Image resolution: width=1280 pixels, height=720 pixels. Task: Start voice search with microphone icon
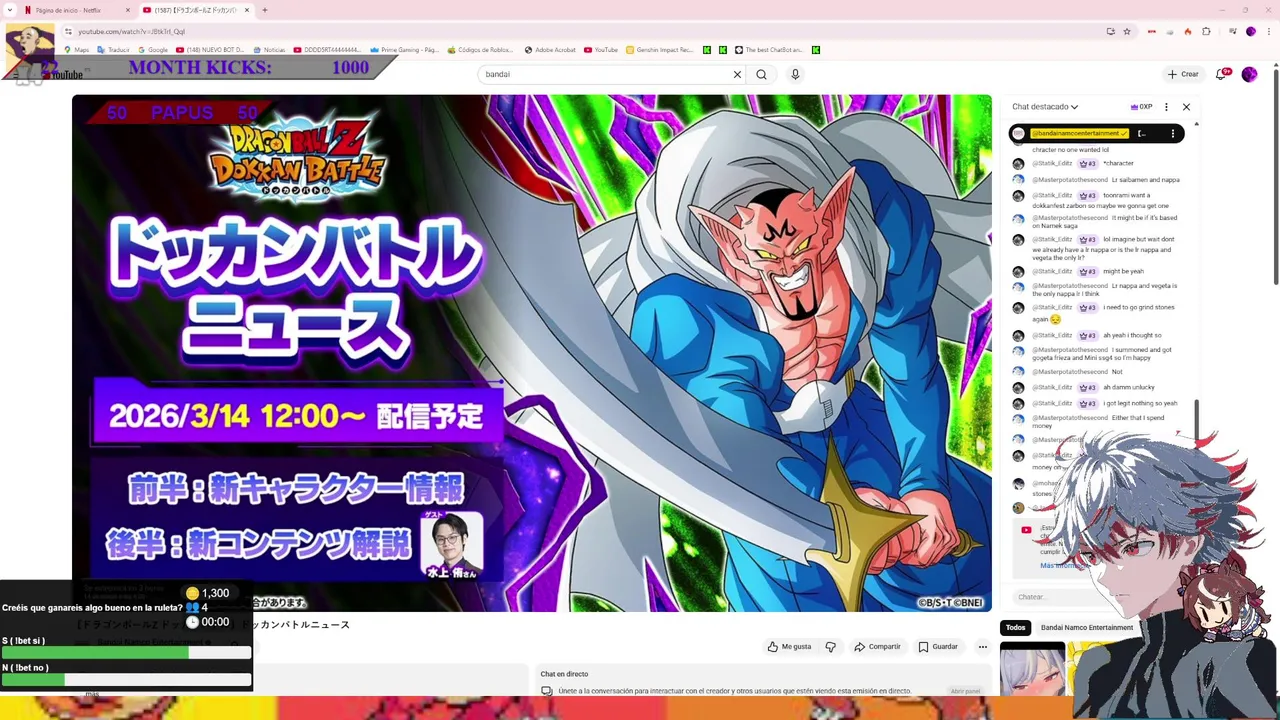(x=795, y=74)
